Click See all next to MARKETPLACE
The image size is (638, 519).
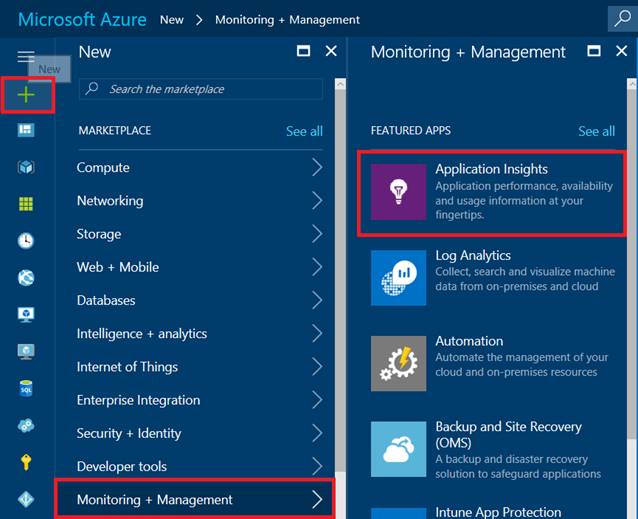pyautogui.click(x=304, y=131)
